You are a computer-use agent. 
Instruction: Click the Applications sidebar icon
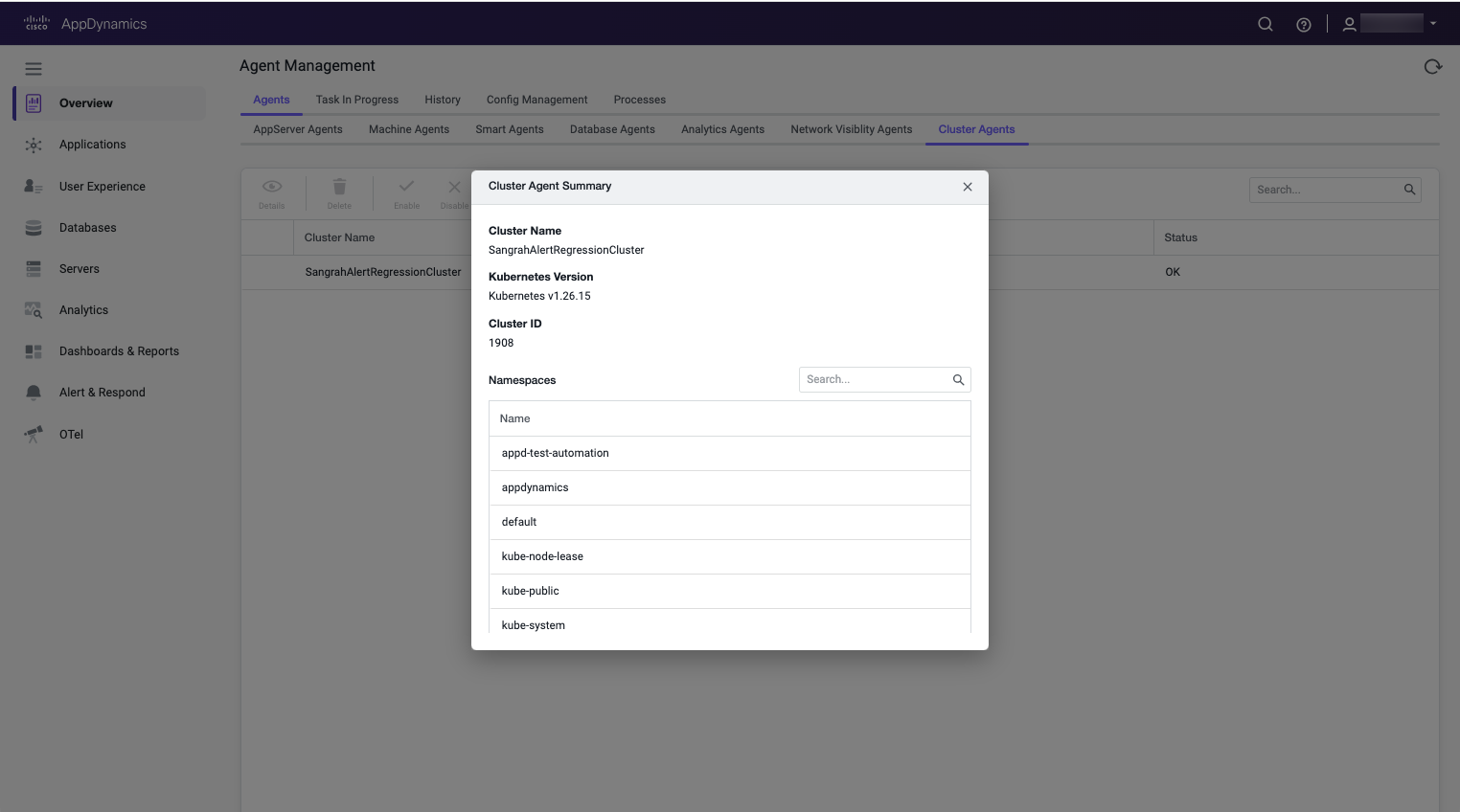(34, 145)
